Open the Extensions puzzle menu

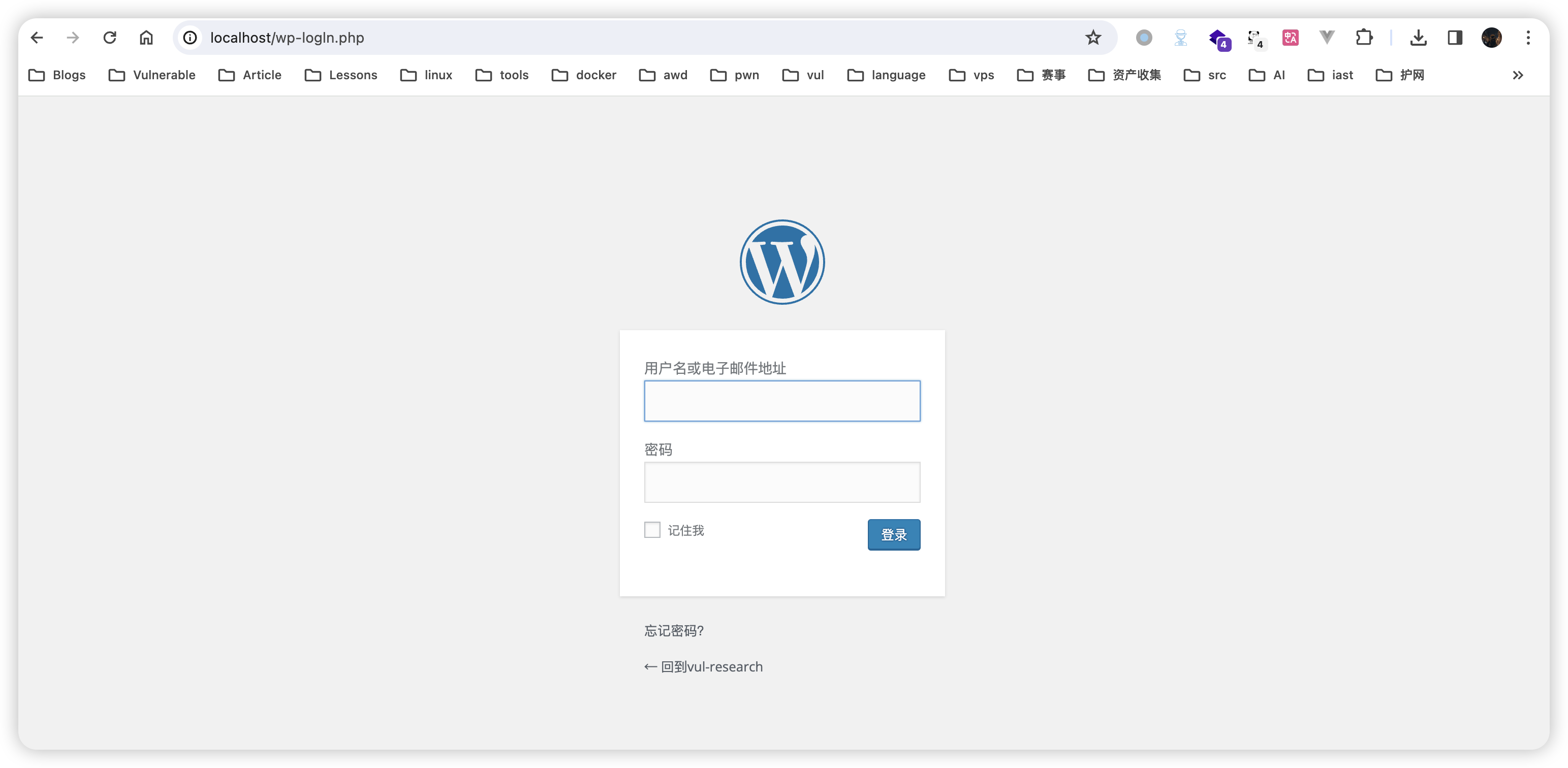pos(1364,38)
